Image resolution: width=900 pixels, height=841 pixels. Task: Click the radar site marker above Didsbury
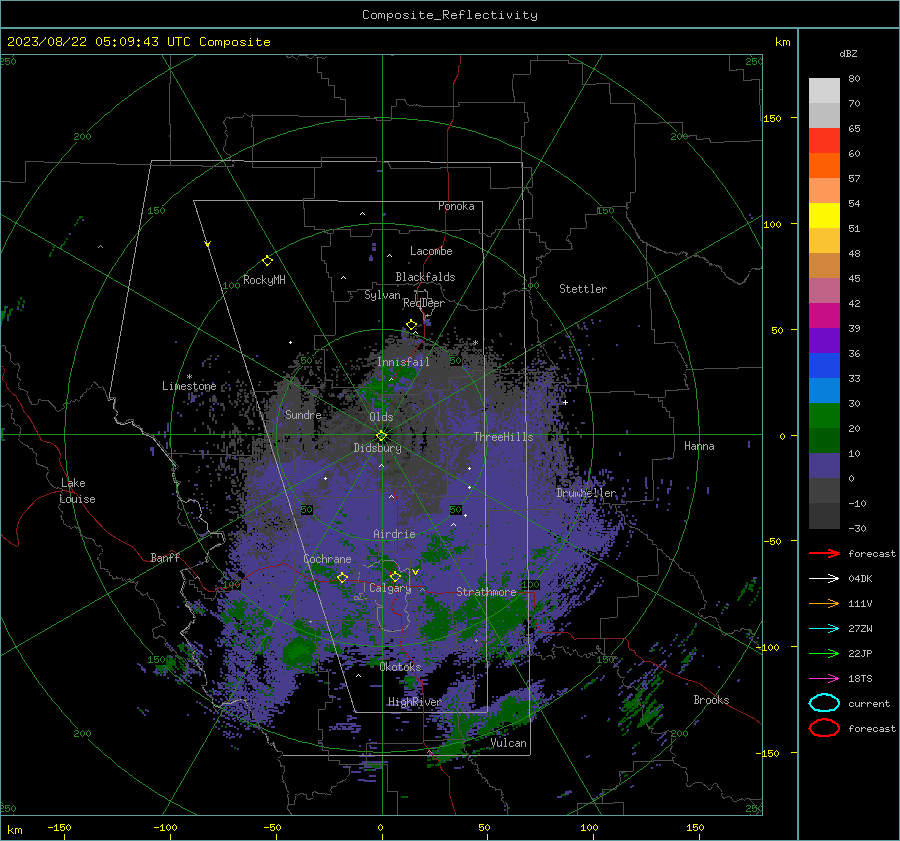(x=382, y=435)
